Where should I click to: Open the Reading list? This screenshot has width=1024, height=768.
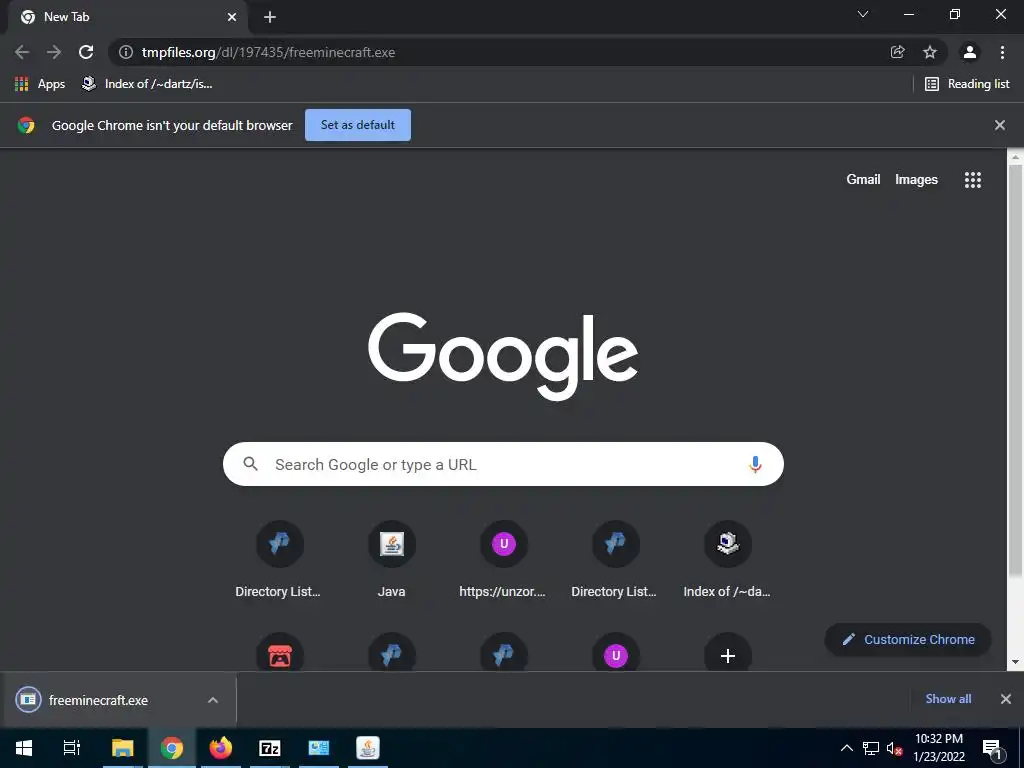(x=967, y=84)
